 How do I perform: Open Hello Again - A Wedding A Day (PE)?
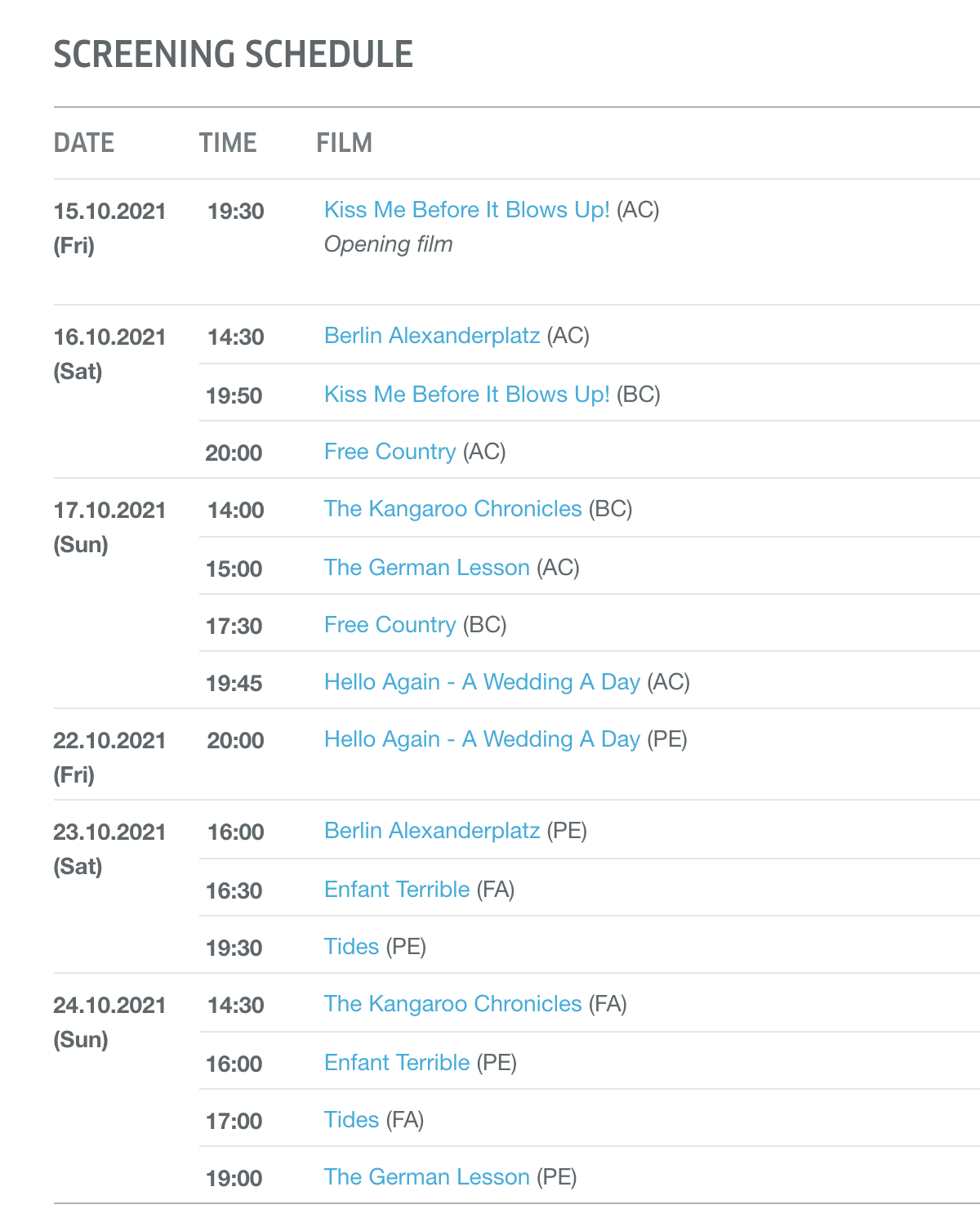482,739
